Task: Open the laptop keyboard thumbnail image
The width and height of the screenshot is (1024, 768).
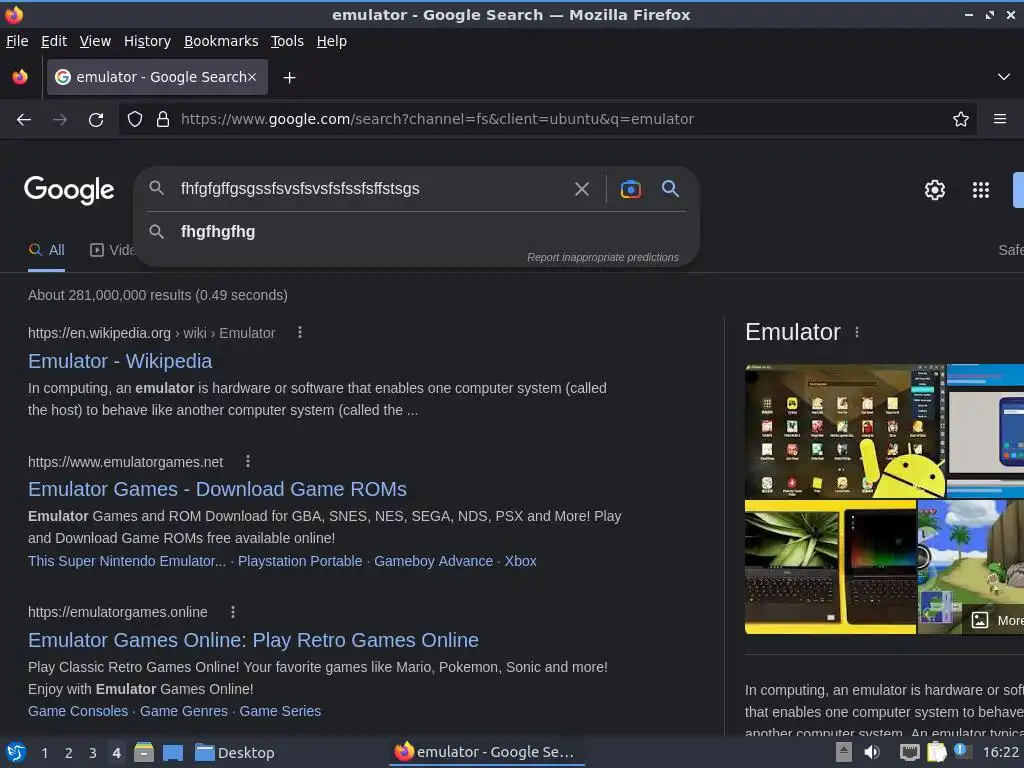Action: click(x=830, y=567)
